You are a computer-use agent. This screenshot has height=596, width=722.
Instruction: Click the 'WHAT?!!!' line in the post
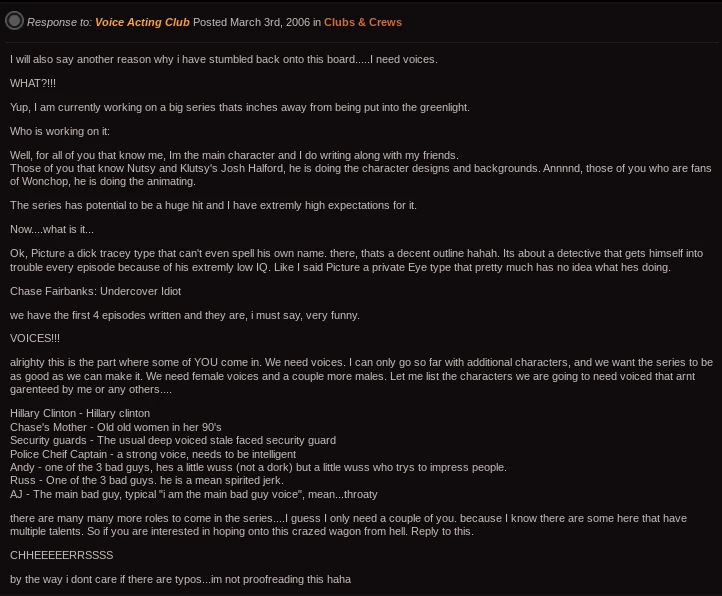click(33, 83)
